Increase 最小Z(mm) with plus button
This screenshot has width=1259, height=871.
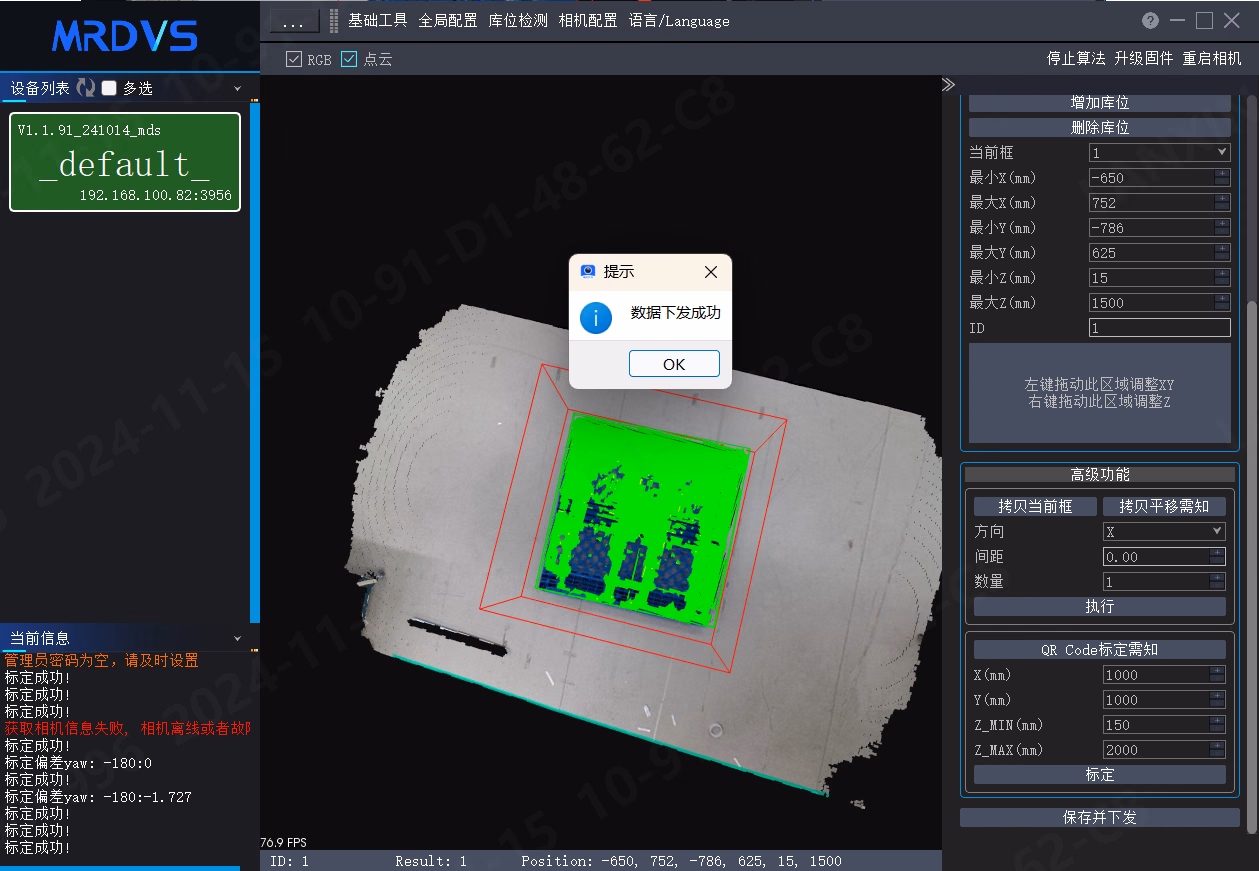[1222, 273]
